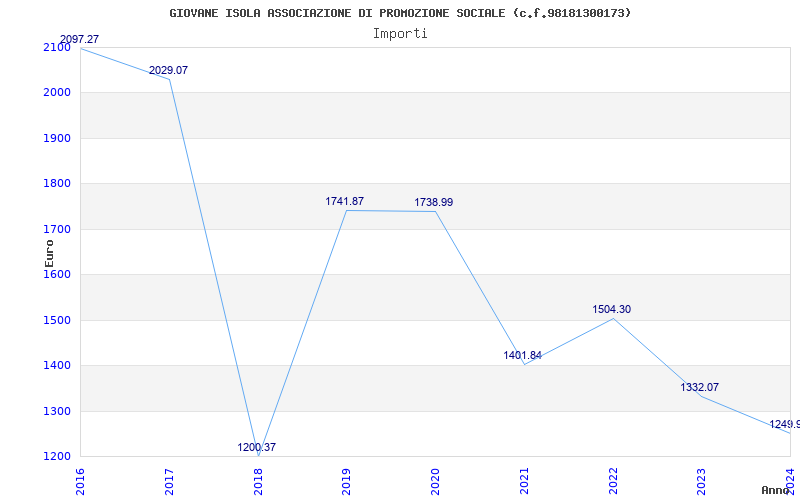Click the 2017 year label
Viewport: 800px width, 500px height.
click(x=169, y=481)
